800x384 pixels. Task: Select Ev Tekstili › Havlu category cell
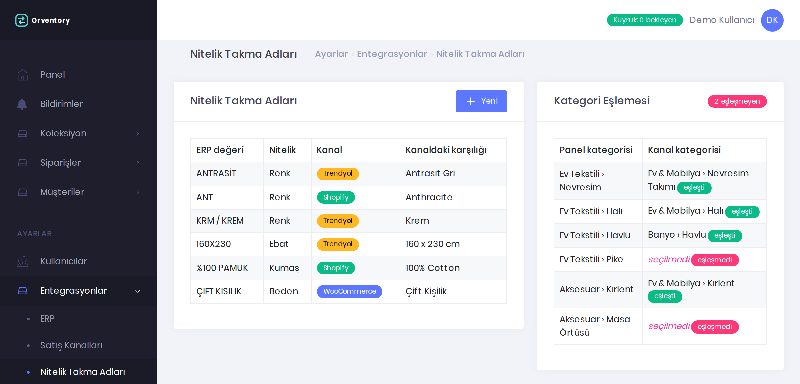pyautogui.click(x=598, y=236)
